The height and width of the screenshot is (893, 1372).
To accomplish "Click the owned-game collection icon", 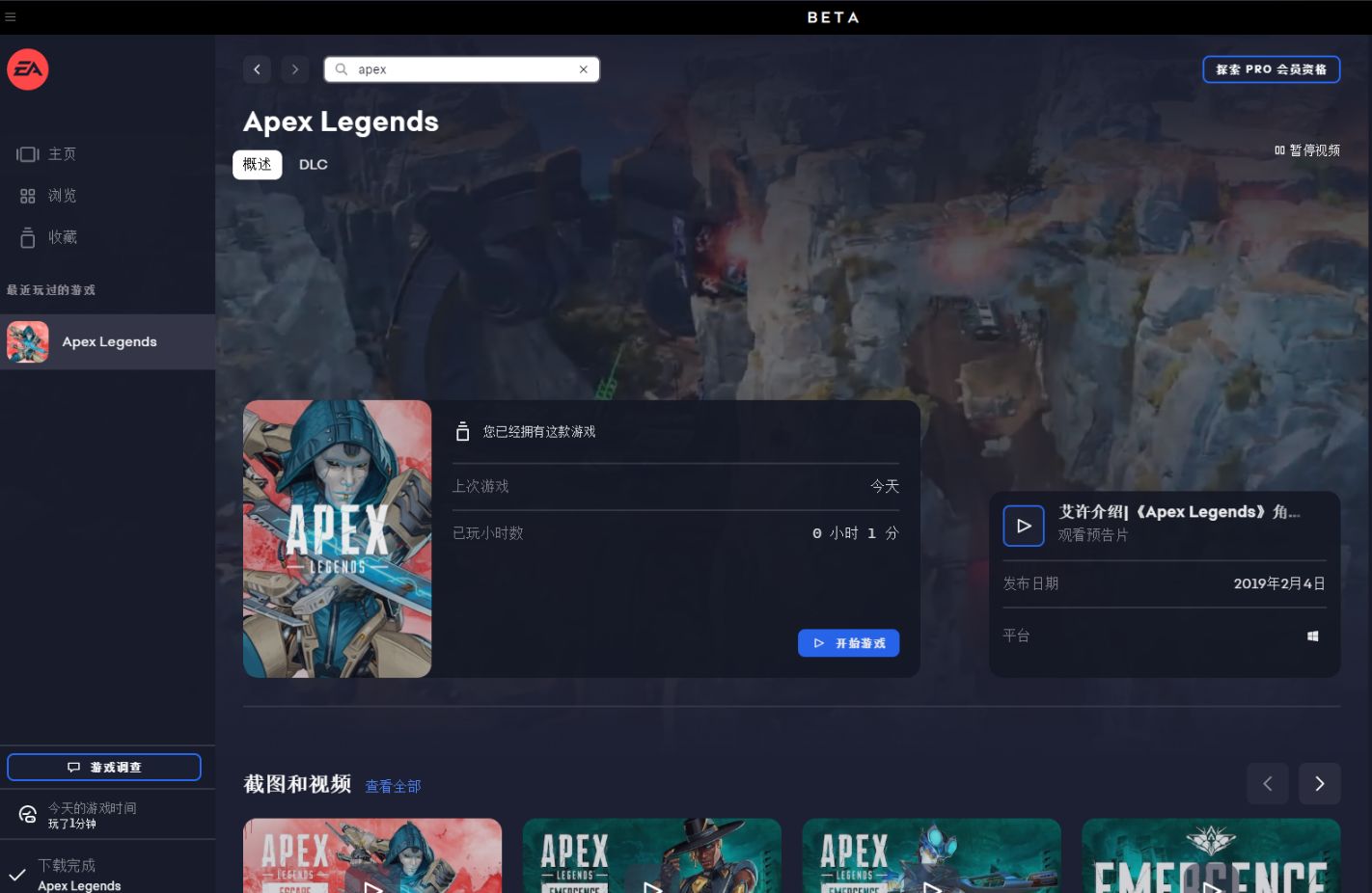I will [x=462, y=431].
